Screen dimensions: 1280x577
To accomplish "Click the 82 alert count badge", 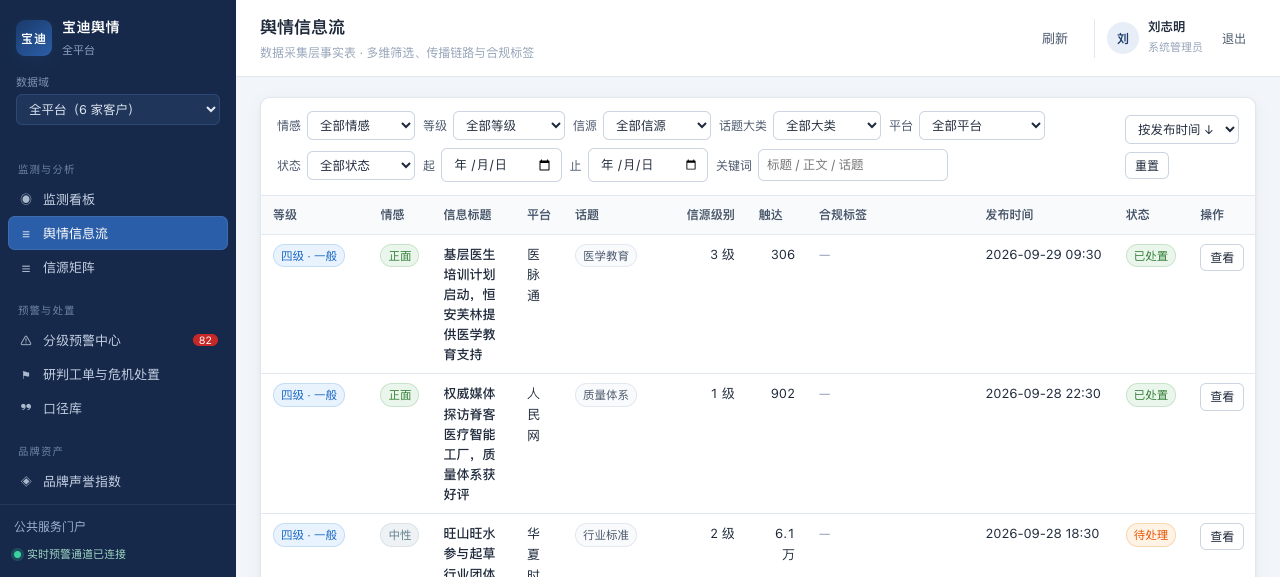I will tap(205, 340).
